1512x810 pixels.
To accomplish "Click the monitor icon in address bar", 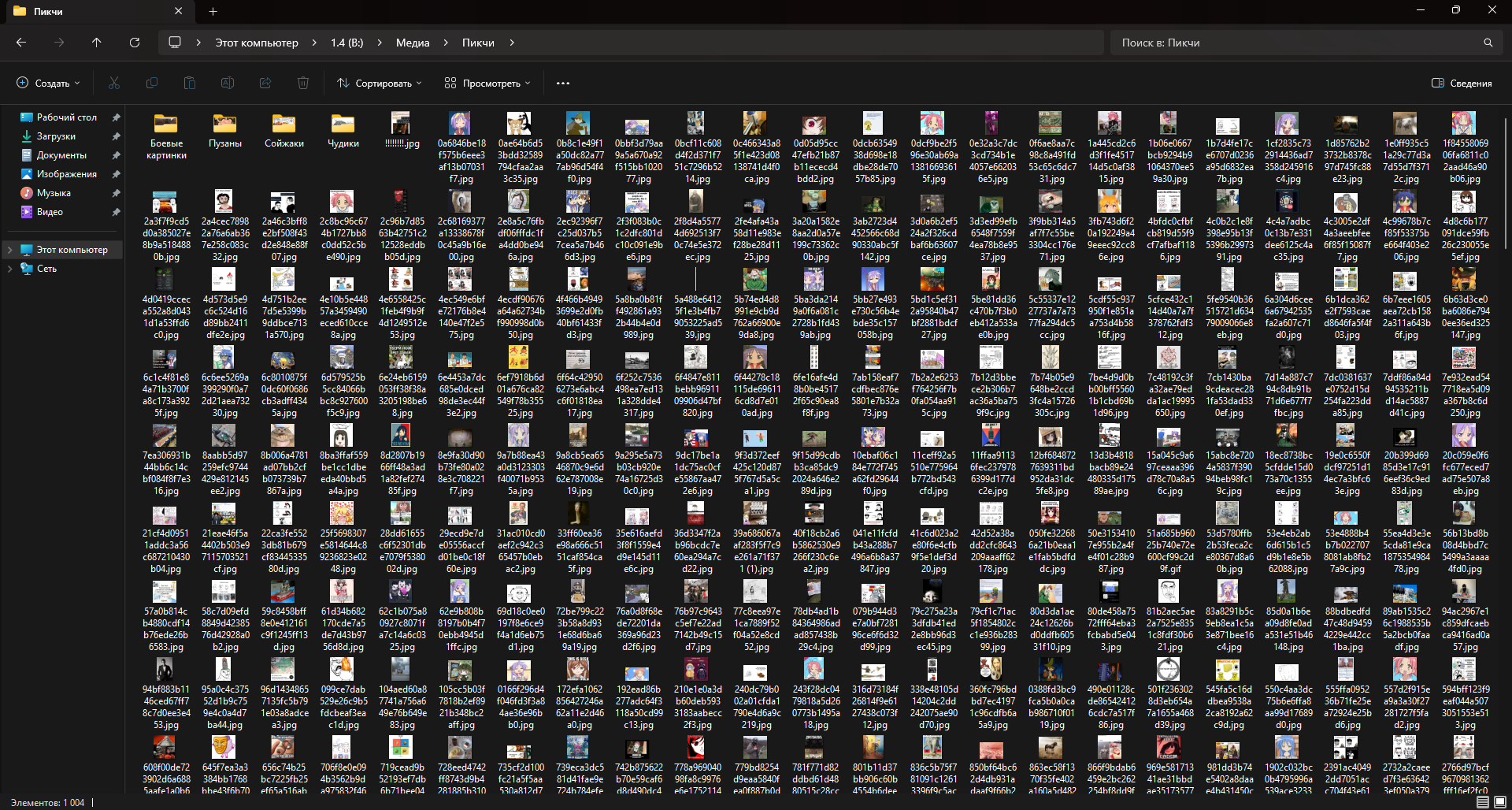I will pos(175,43).
